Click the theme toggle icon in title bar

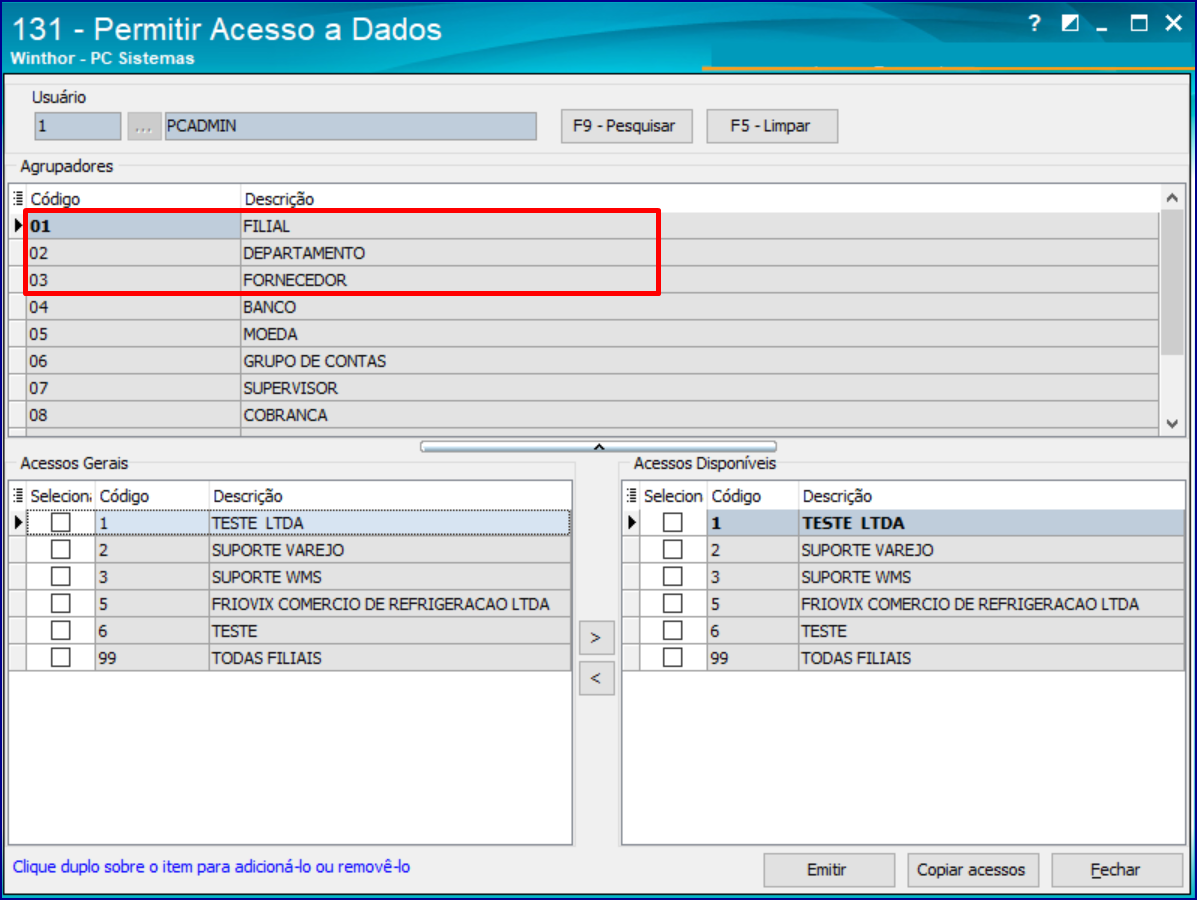[x=1070, y=24]
